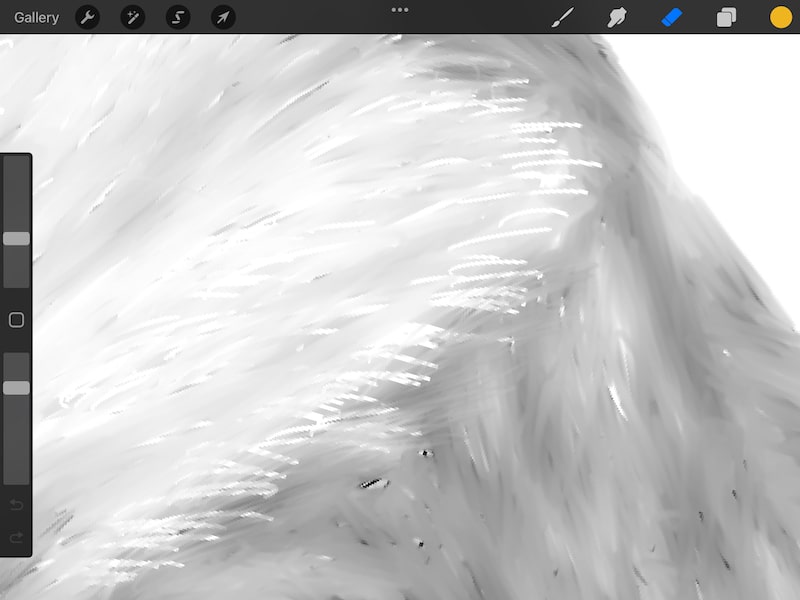This screenshot has width=800, height=600.
Task: Tap the Redo arrow
Action: [15, 534]
